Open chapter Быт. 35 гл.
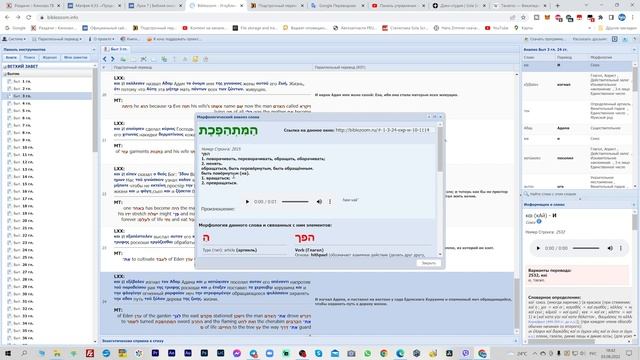640x360 pixels. 23,331
